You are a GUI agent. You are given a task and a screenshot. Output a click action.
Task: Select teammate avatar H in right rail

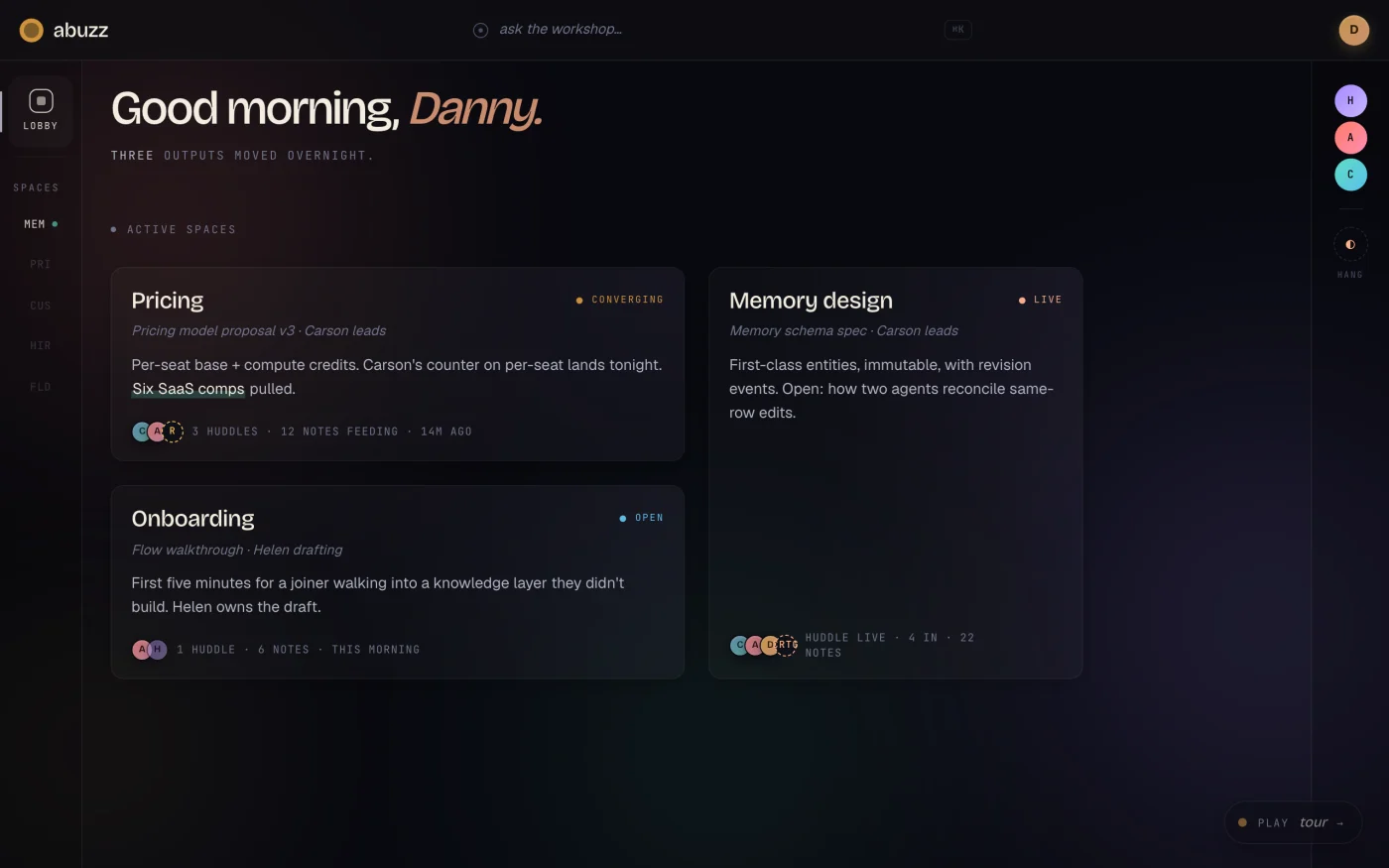(x=1350, y=100)
